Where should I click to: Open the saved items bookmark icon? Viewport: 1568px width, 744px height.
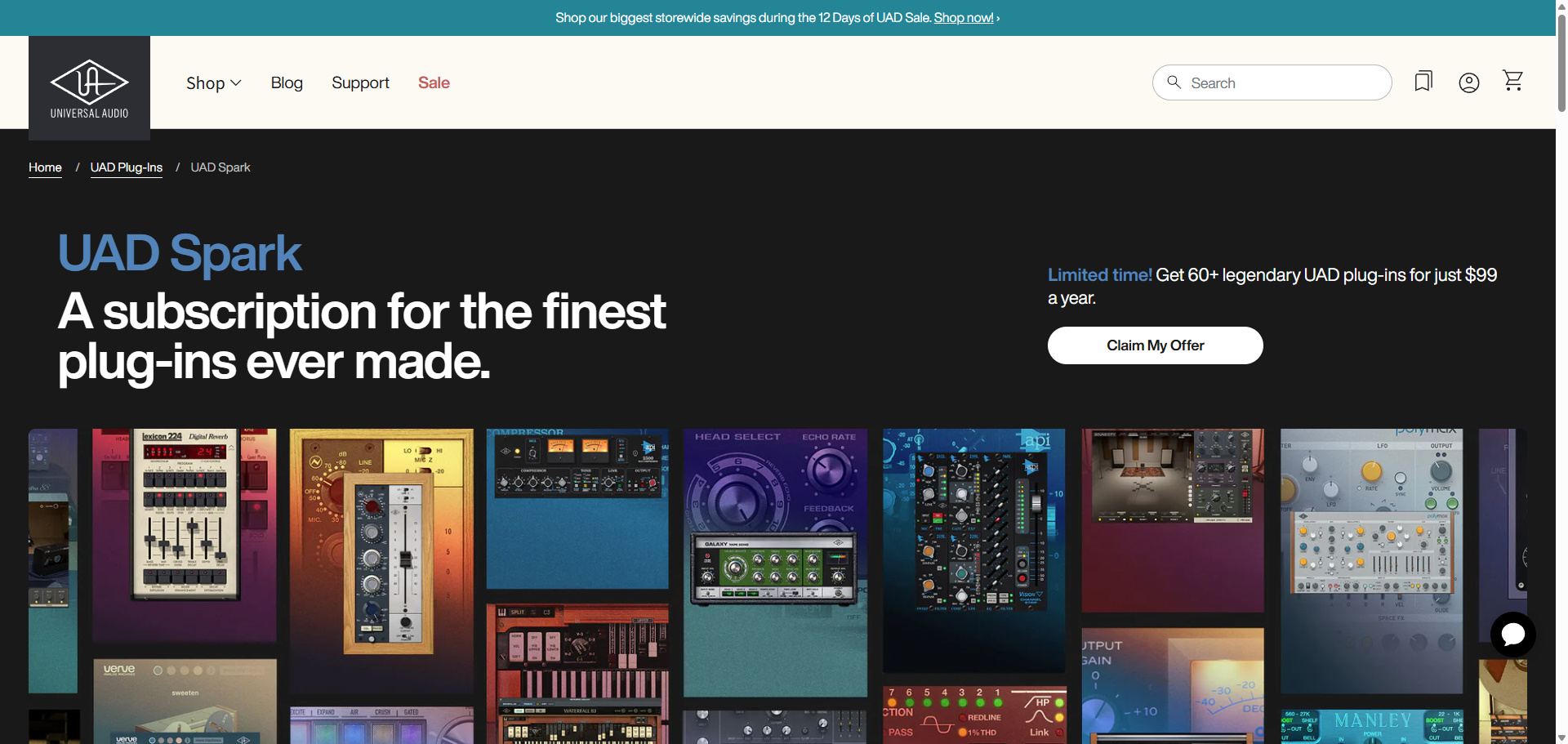[1423, 82]
